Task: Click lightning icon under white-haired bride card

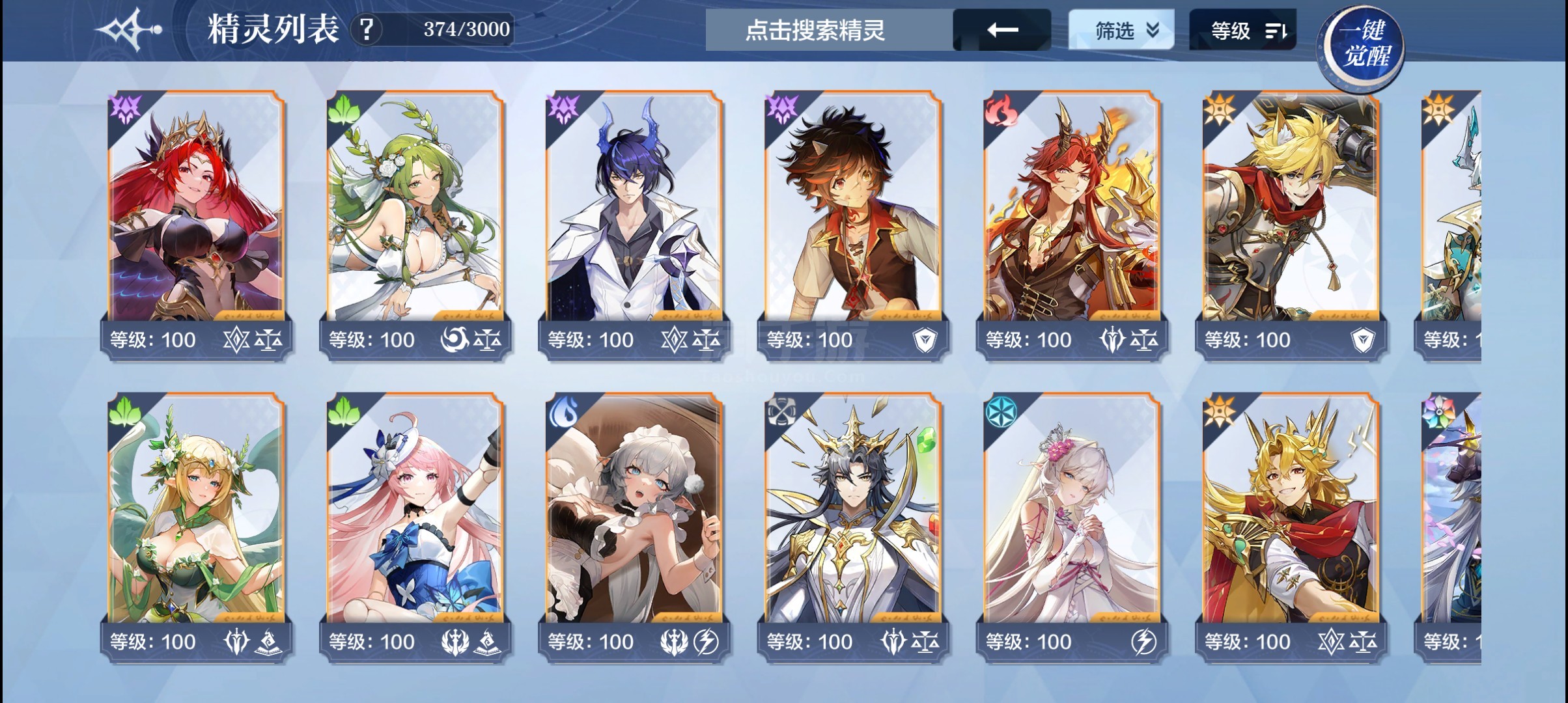Action: point(1143,642)
